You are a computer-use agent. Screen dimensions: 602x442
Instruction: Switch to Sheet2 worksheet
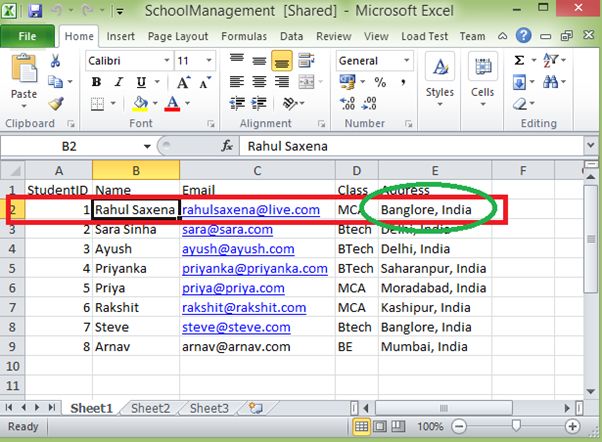point(150,408)
